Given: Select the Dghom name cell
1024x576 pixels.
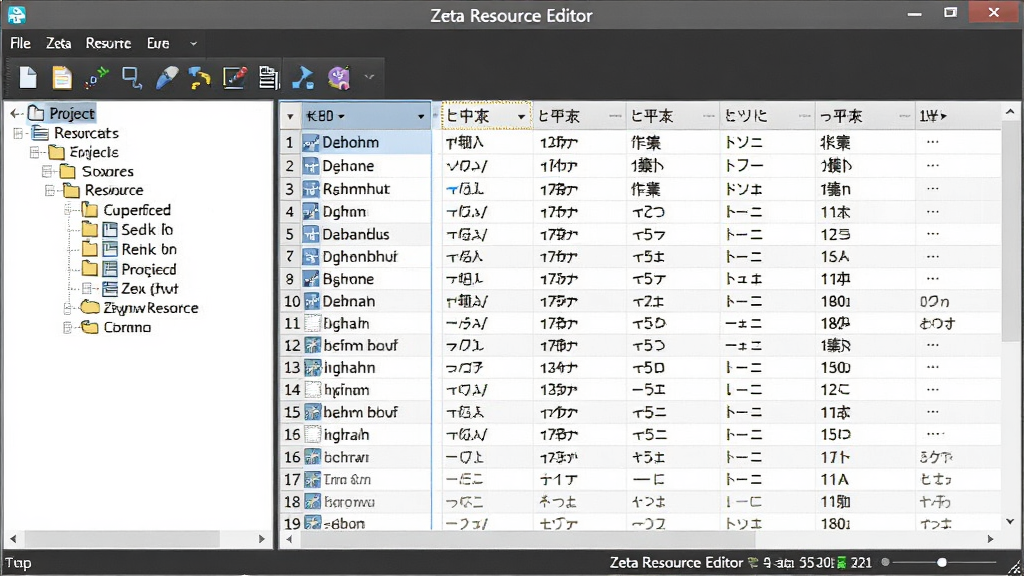Looking at the screenshot, I should (x=366, y=212).
